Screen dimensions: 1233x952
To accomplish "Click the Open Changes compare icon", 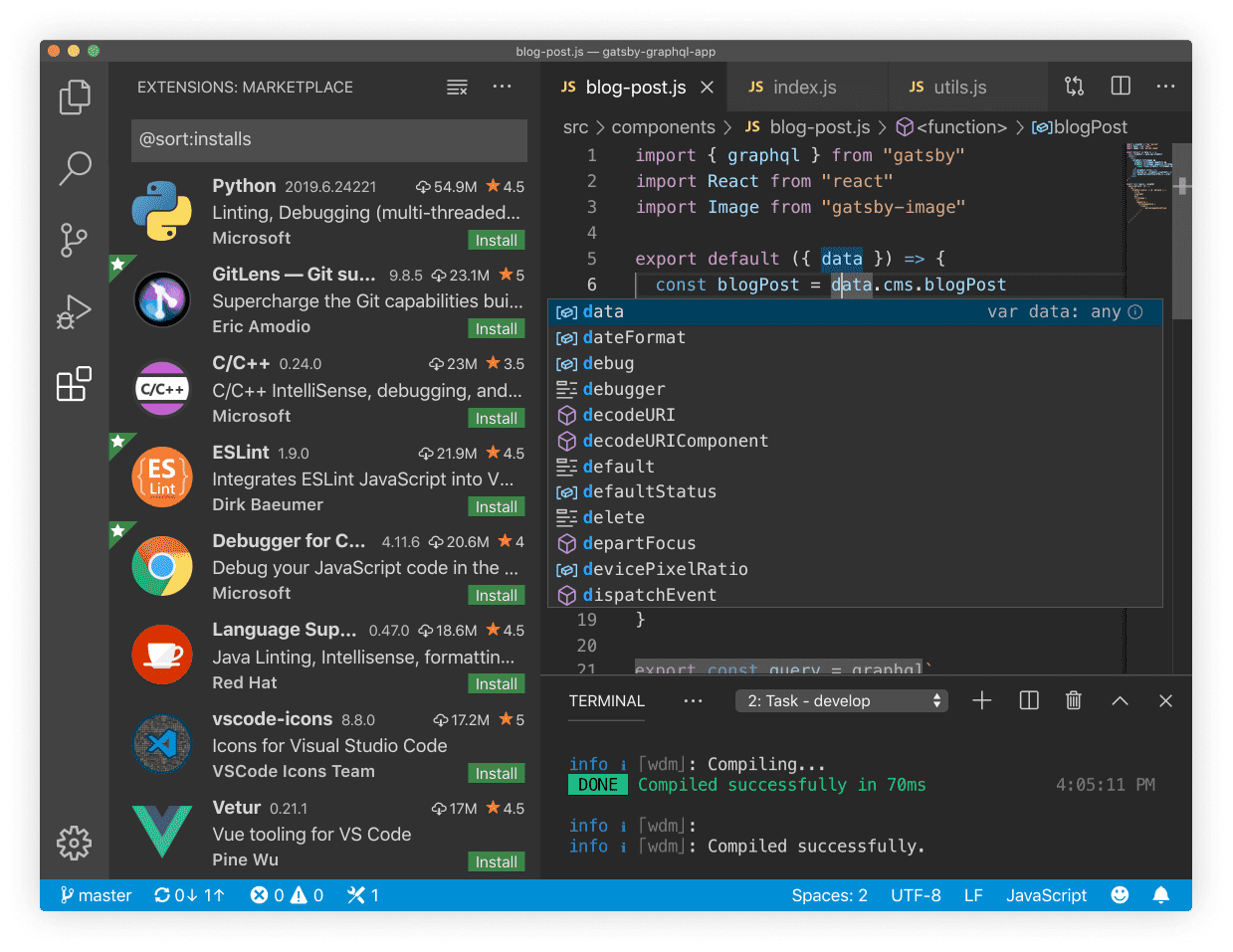I will tap(1074, 87).
